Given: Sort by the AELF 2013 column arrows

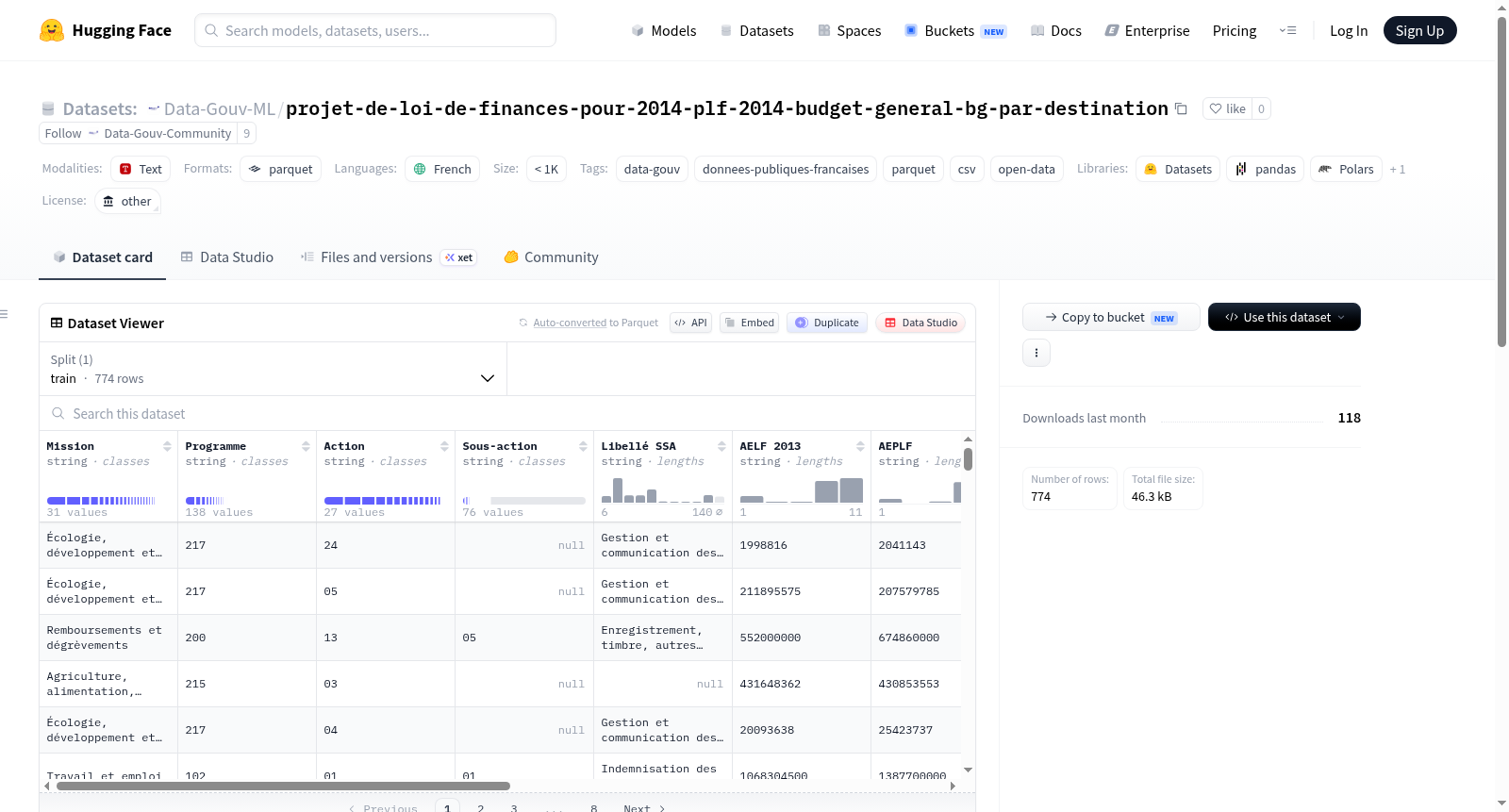Looking at the screenshot, I should 860,446.
